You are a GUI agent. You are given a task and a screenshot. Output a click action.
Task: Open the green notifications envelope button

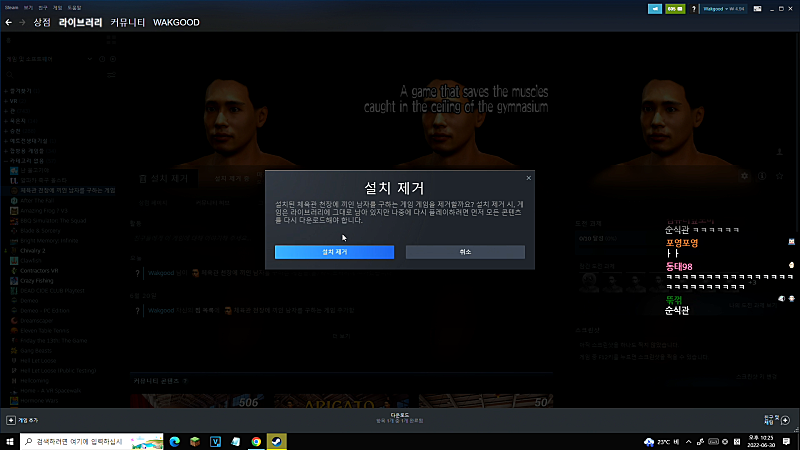tap(675, 9)
